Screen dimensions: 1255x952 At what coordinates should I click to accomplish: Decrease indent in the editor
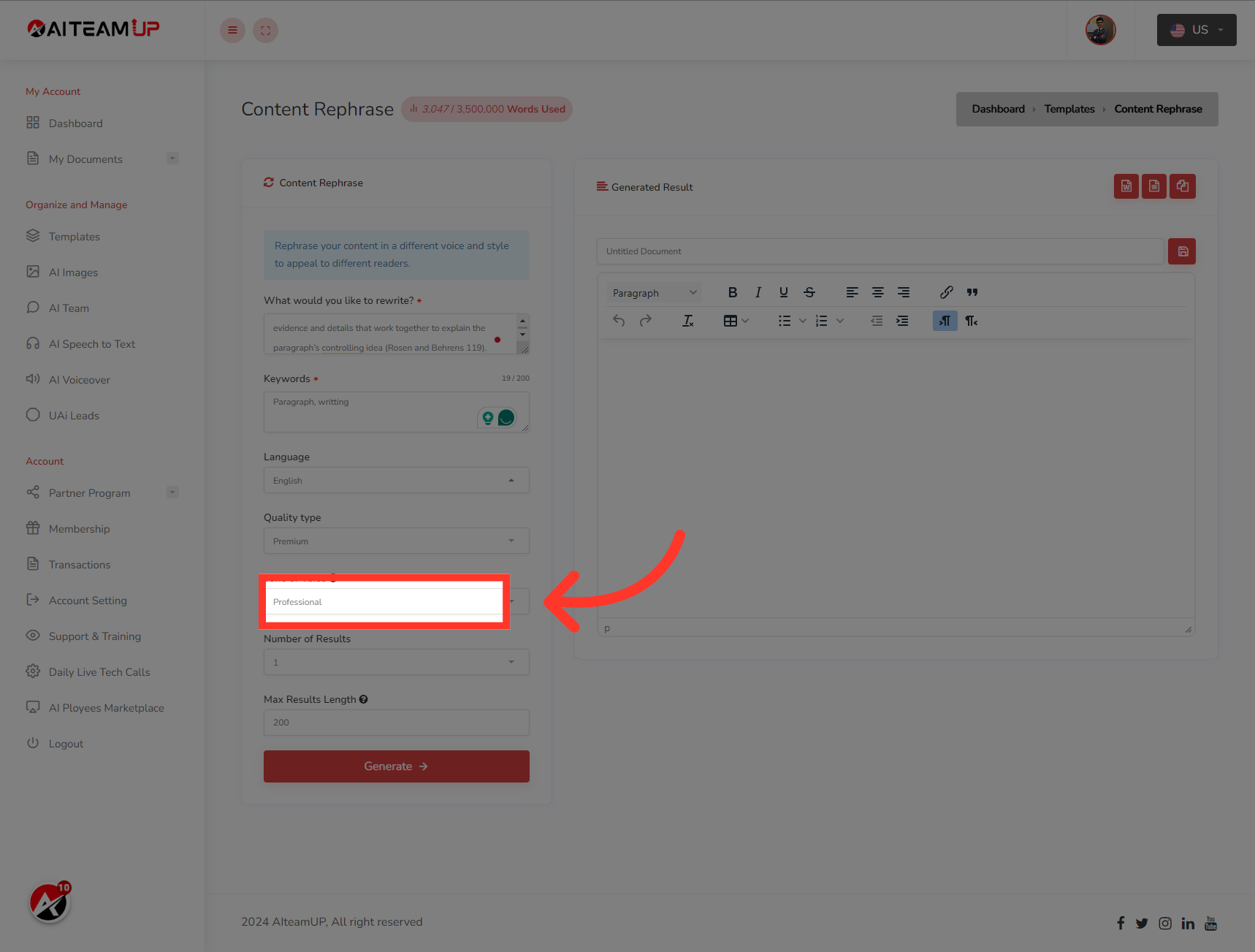[x=877, y=321]
